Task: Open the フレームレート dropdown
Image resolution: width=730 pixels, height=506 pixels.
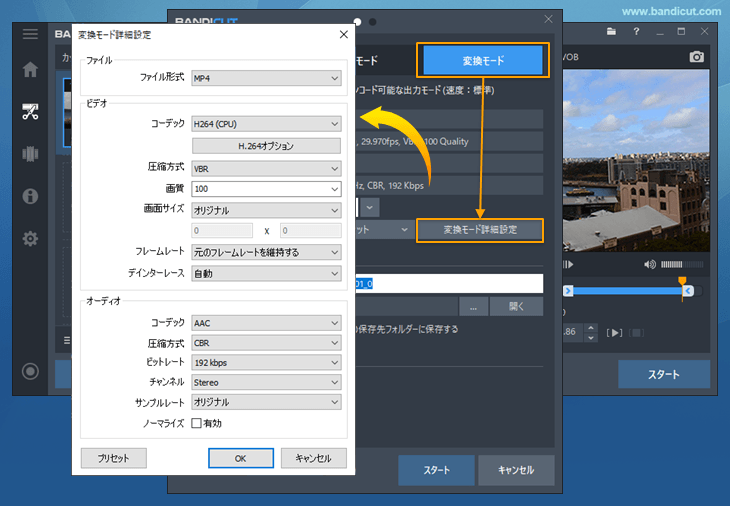Action: pyautogui.click(x=266, y=252)
